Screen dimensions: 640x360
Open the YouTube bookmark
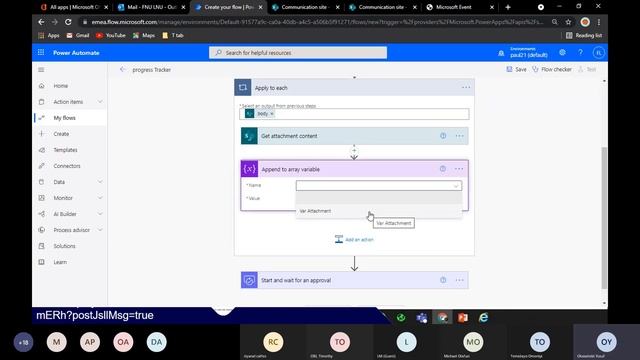(111, 36)
